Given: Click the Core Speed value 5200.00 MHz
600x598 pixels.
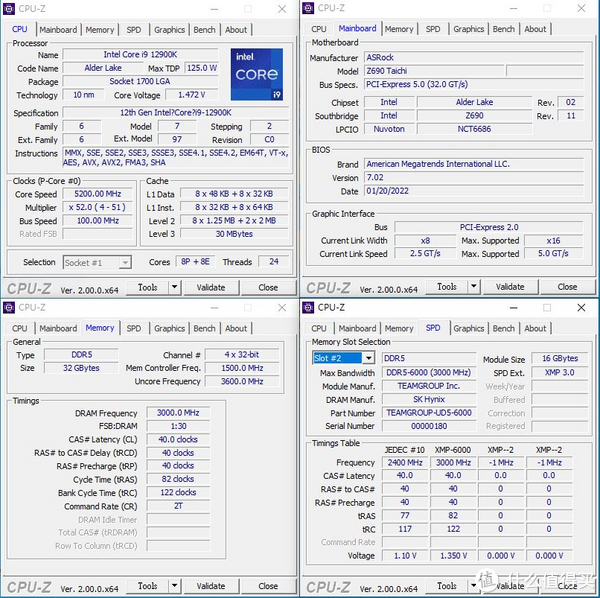Looking at the screenshot, I should 98,194.
